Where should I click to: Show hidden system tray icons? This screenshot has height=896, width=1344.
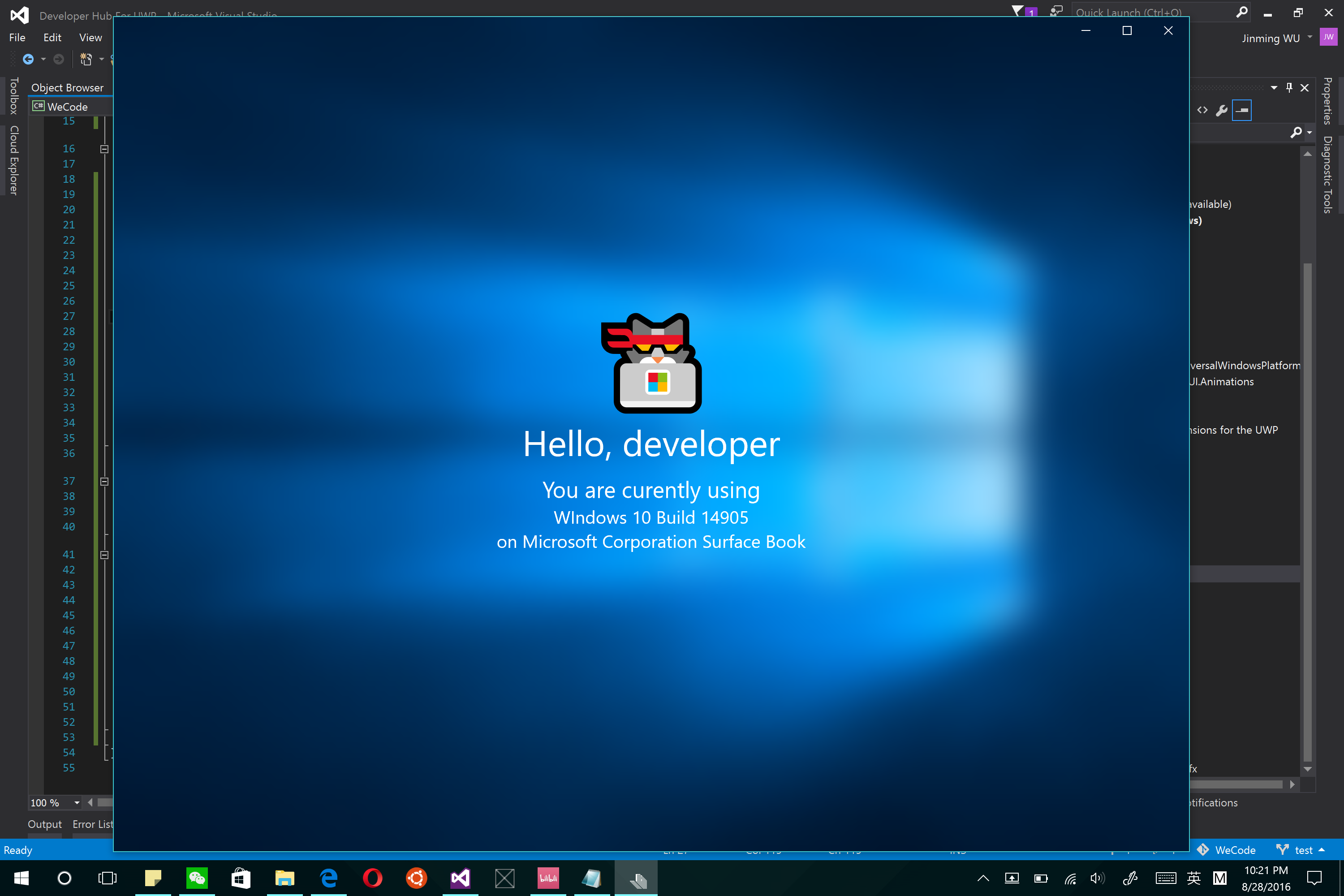pyautogui.click(x=983, y=878)
